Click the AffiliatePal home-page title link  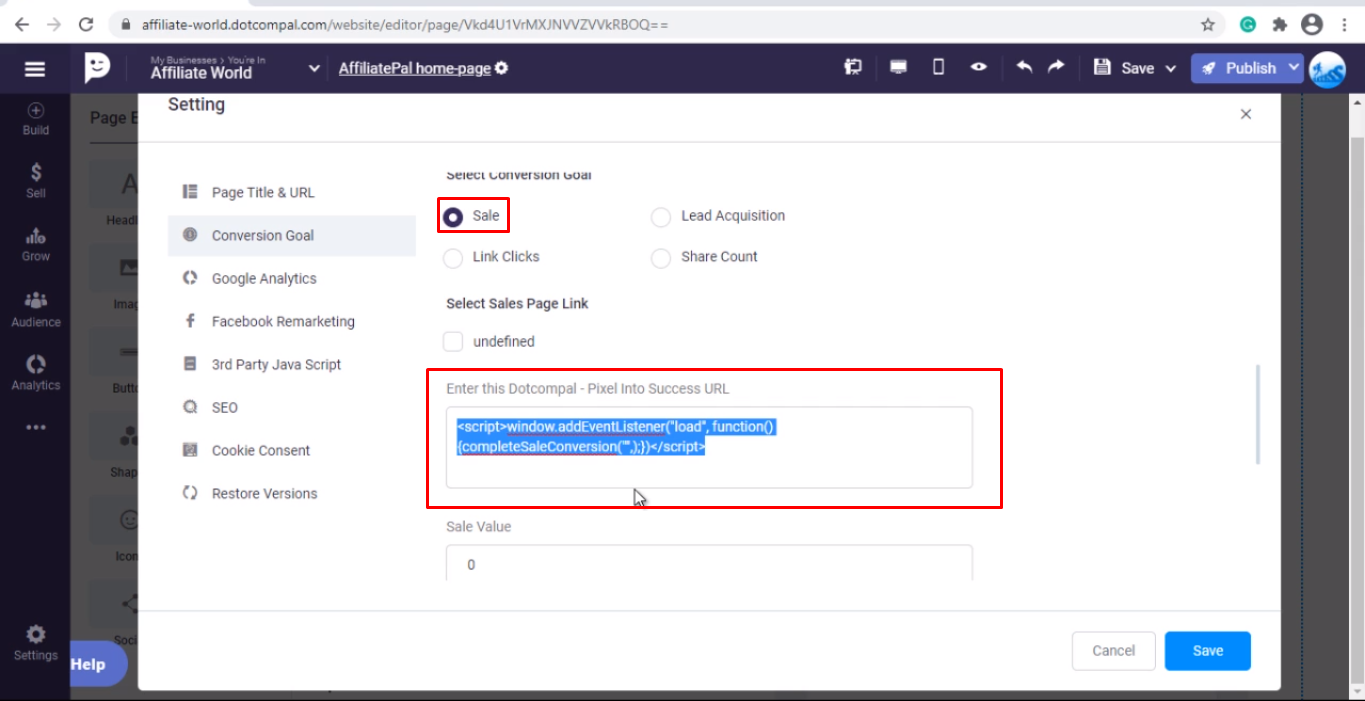[415, 68]
